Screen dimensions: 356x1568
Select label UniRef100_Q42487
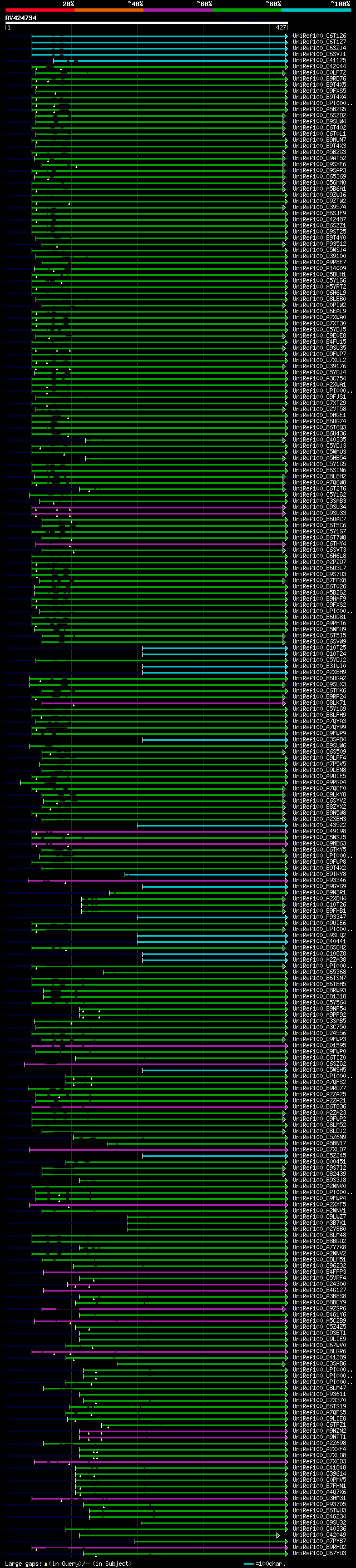319,220
